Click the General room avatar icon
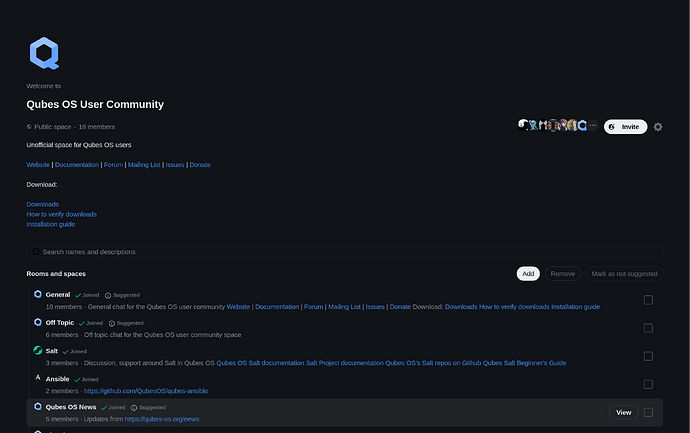This screenshot has height=433, width=690. (37, 294)
